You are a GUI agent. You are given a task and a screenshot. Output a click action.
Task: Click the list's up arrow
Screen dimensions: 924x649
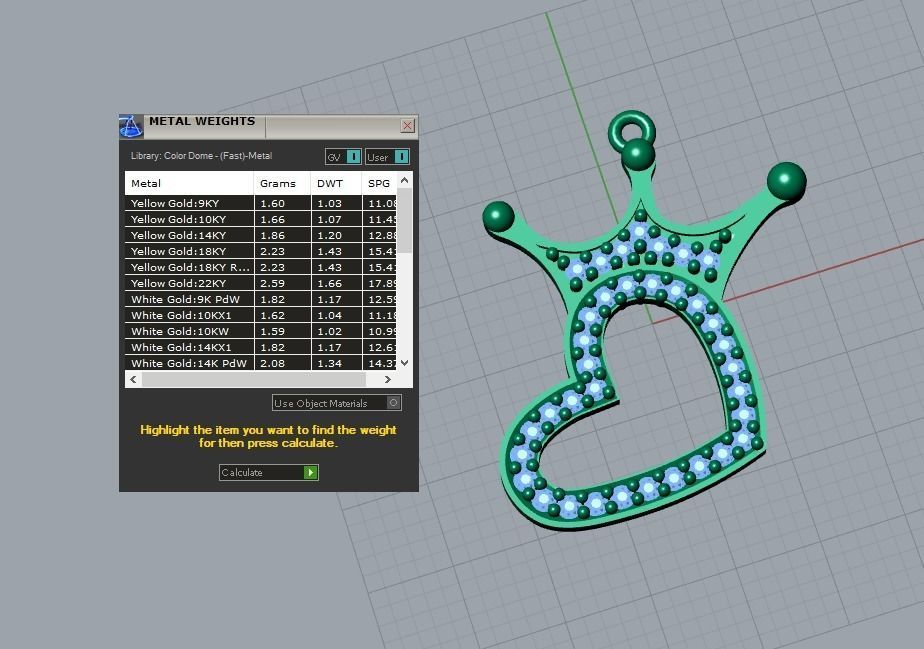pyautogui.click(x=404, y=180)
